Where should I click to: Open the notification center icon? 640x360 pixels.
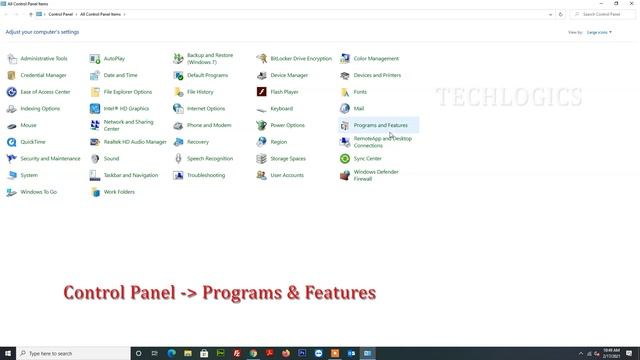[x=629, y=353]
